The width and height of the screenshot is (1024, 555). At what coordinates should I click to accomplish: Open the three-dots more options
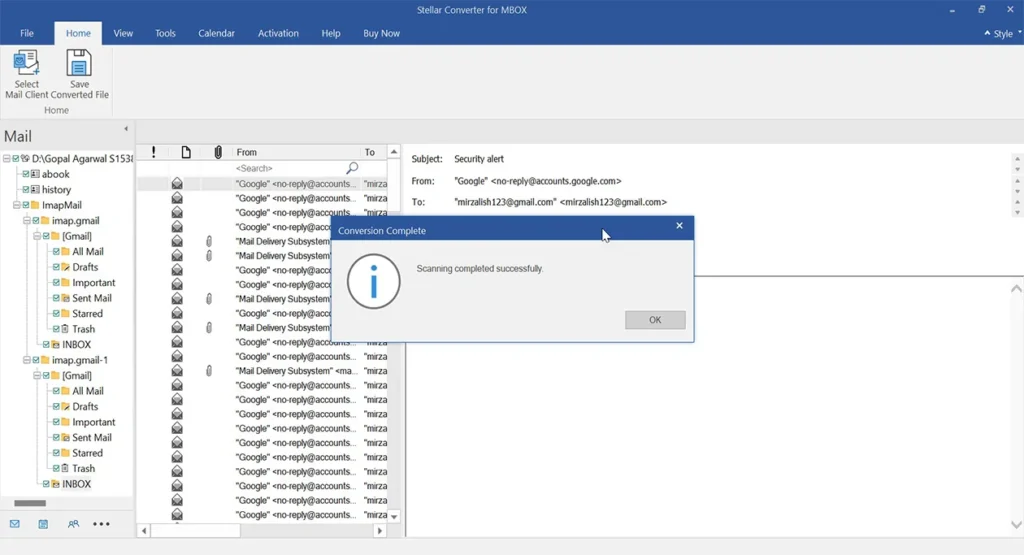click(x=101, y=524)
